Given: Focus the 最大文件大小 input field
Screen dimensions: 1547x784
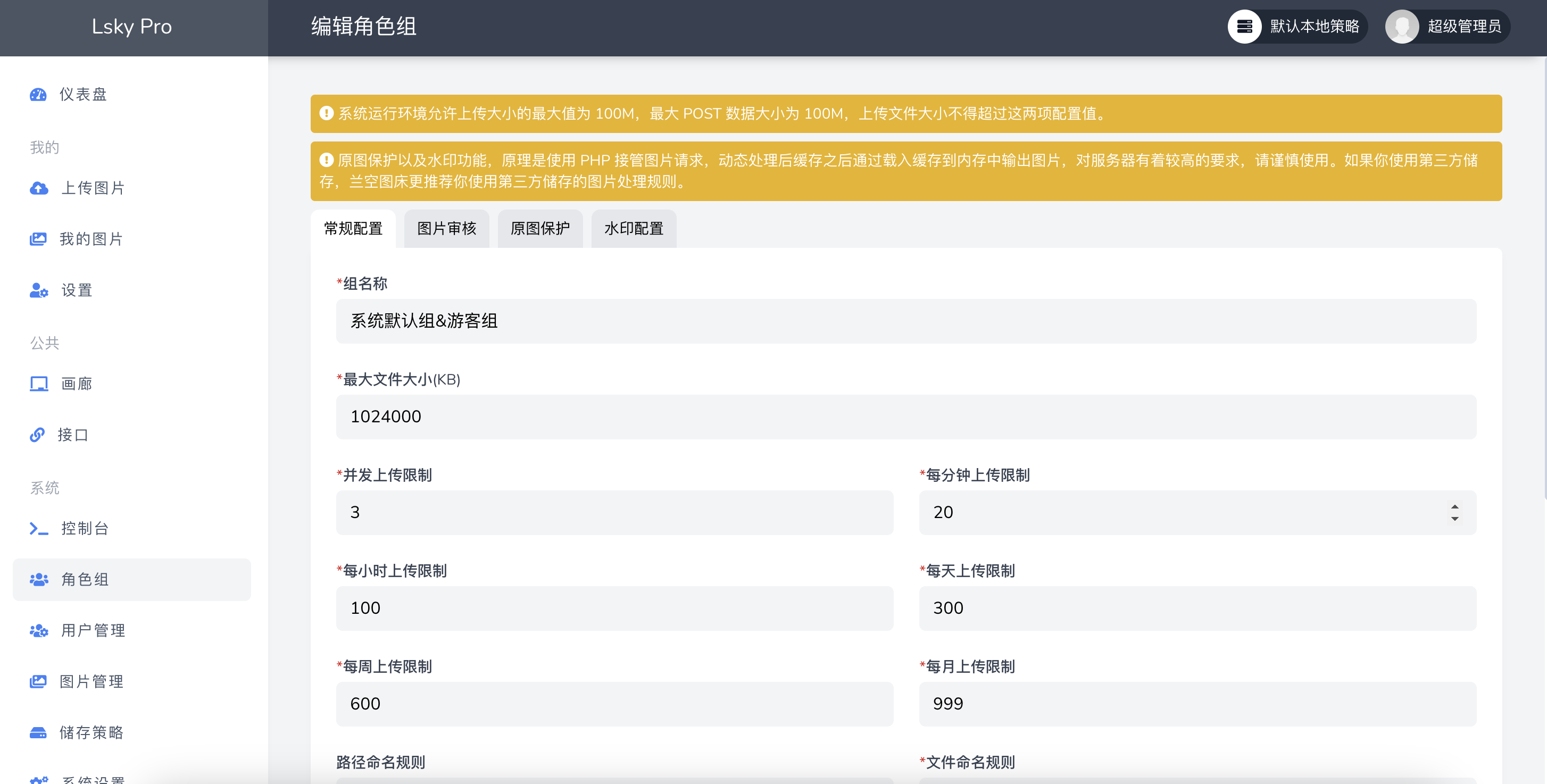Looking at the screenshot, I should pos(906,416).
